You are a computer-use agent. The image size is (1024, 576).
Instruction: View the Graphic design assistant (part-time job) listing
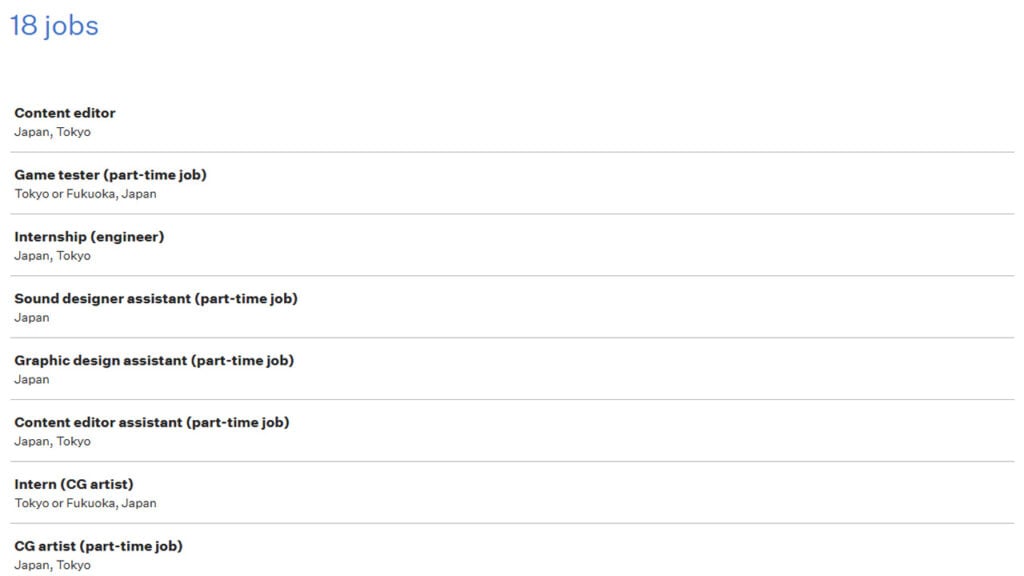click(x=154, y=361)
